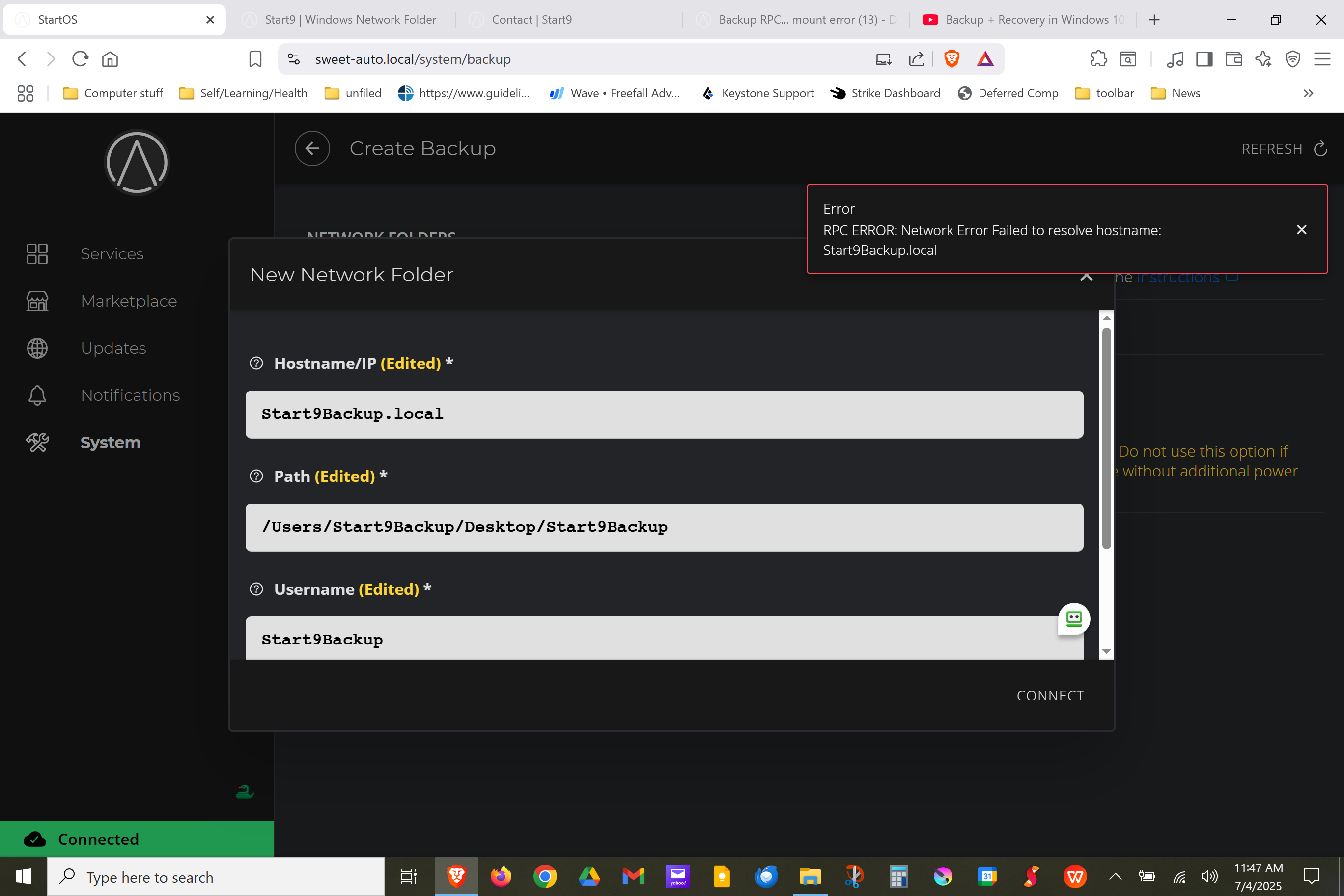Open Keystone Support bookmark

(x=757, y=93)
